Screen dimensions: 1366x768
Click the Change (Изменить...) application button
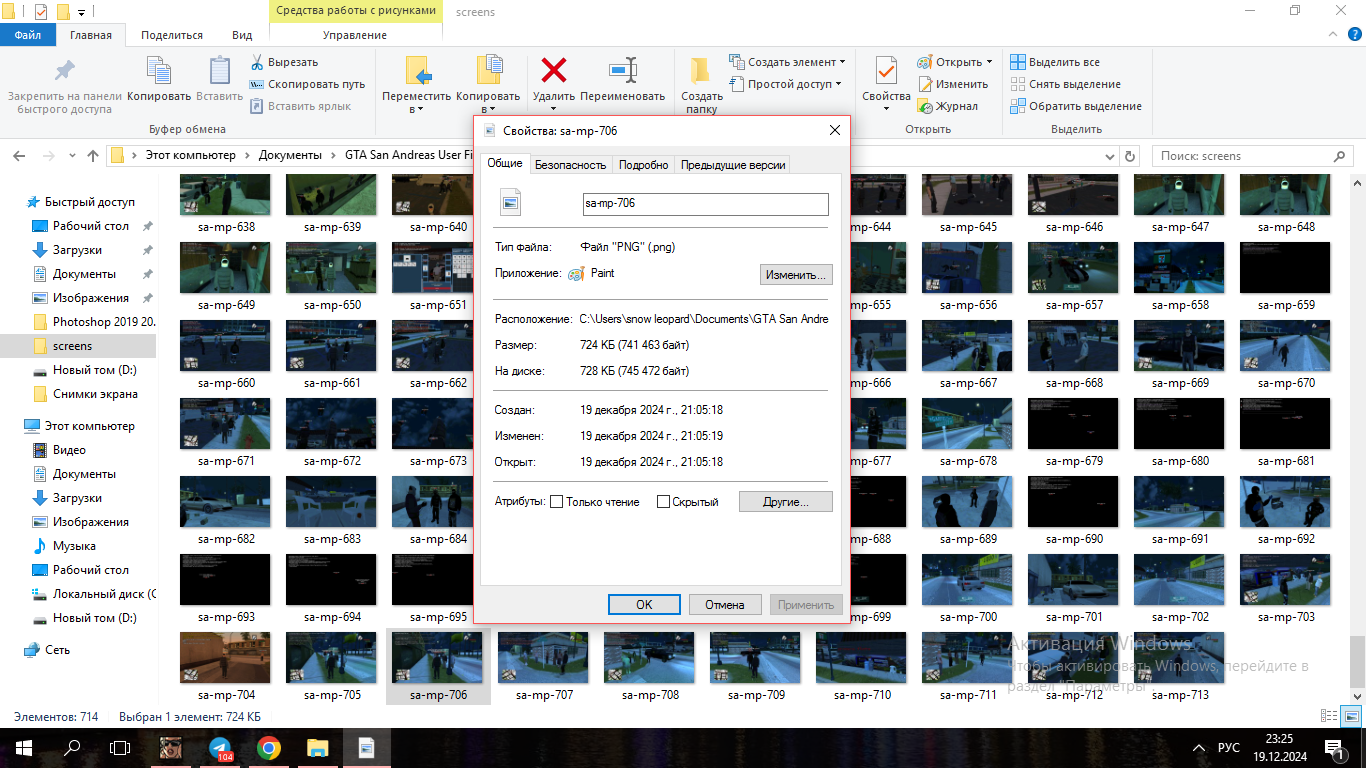[796, 274]
